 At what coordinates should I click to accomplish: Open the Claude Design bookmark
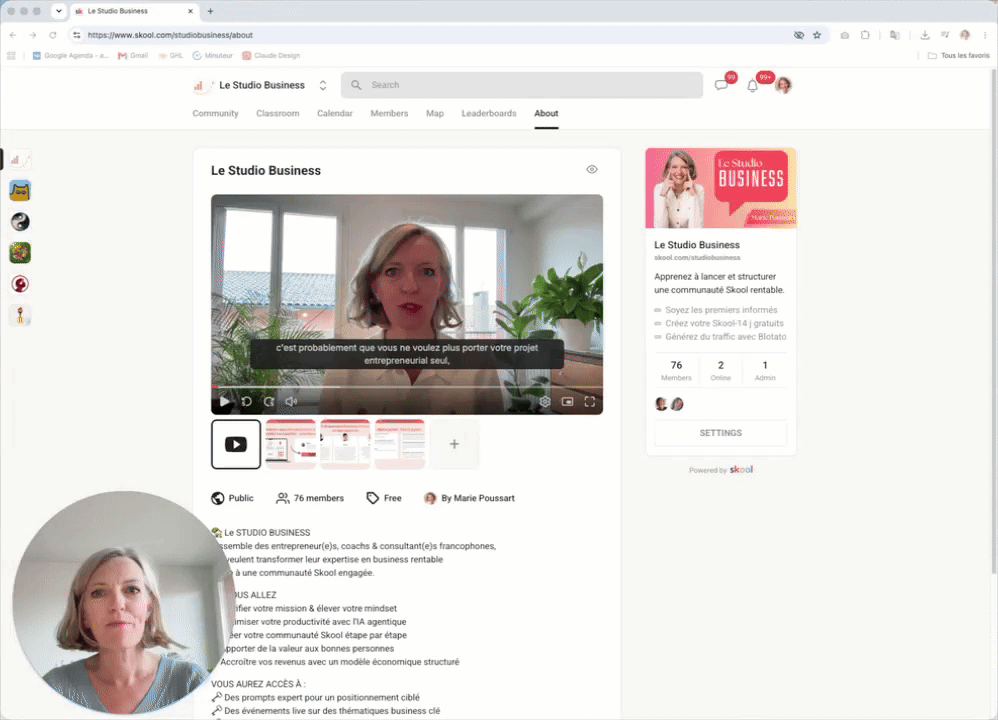271,55
